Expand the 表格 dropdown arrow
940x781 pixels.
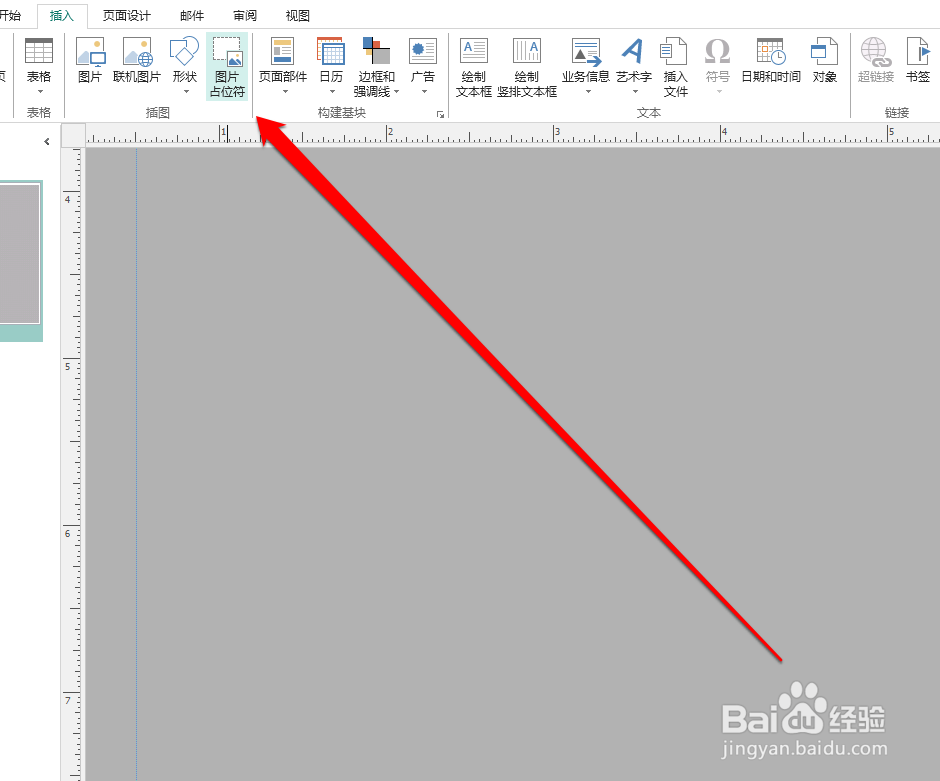coord(40,92)
